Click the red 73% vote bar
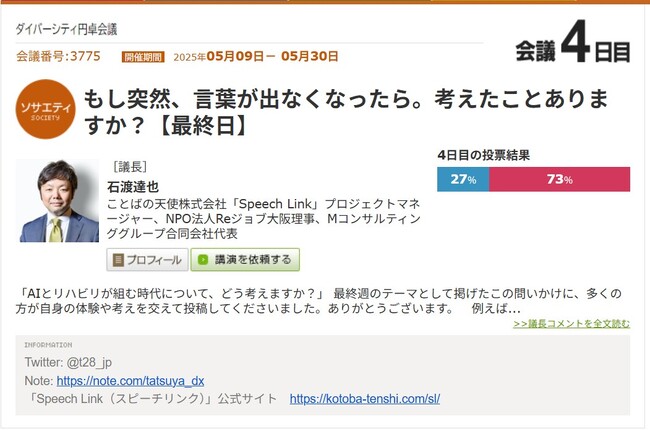650x430 pixels. coord(560,179)
